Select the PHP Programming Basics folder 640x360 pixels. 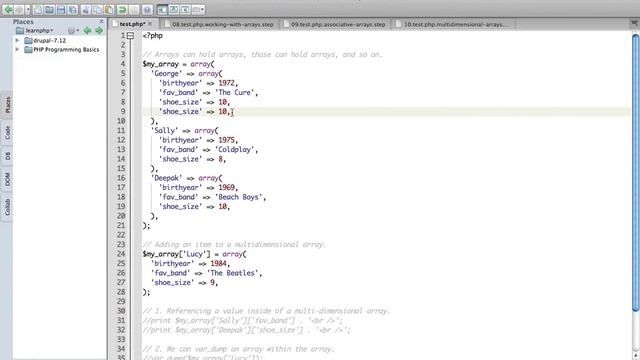[x=62, y=49]
